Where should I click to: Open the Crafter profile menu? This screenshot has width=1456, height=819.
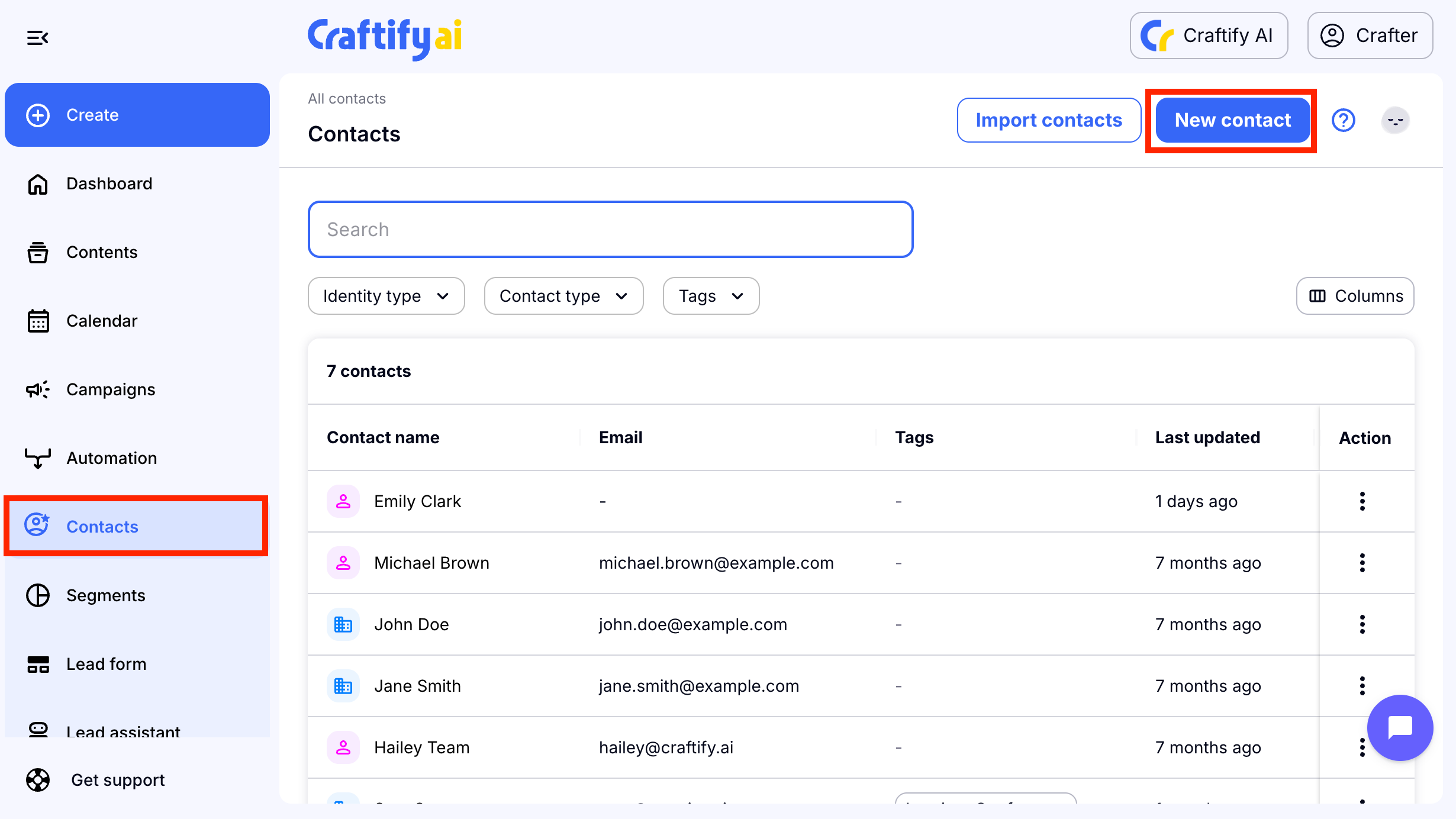pyautogui.click(x=1370, y=36)
